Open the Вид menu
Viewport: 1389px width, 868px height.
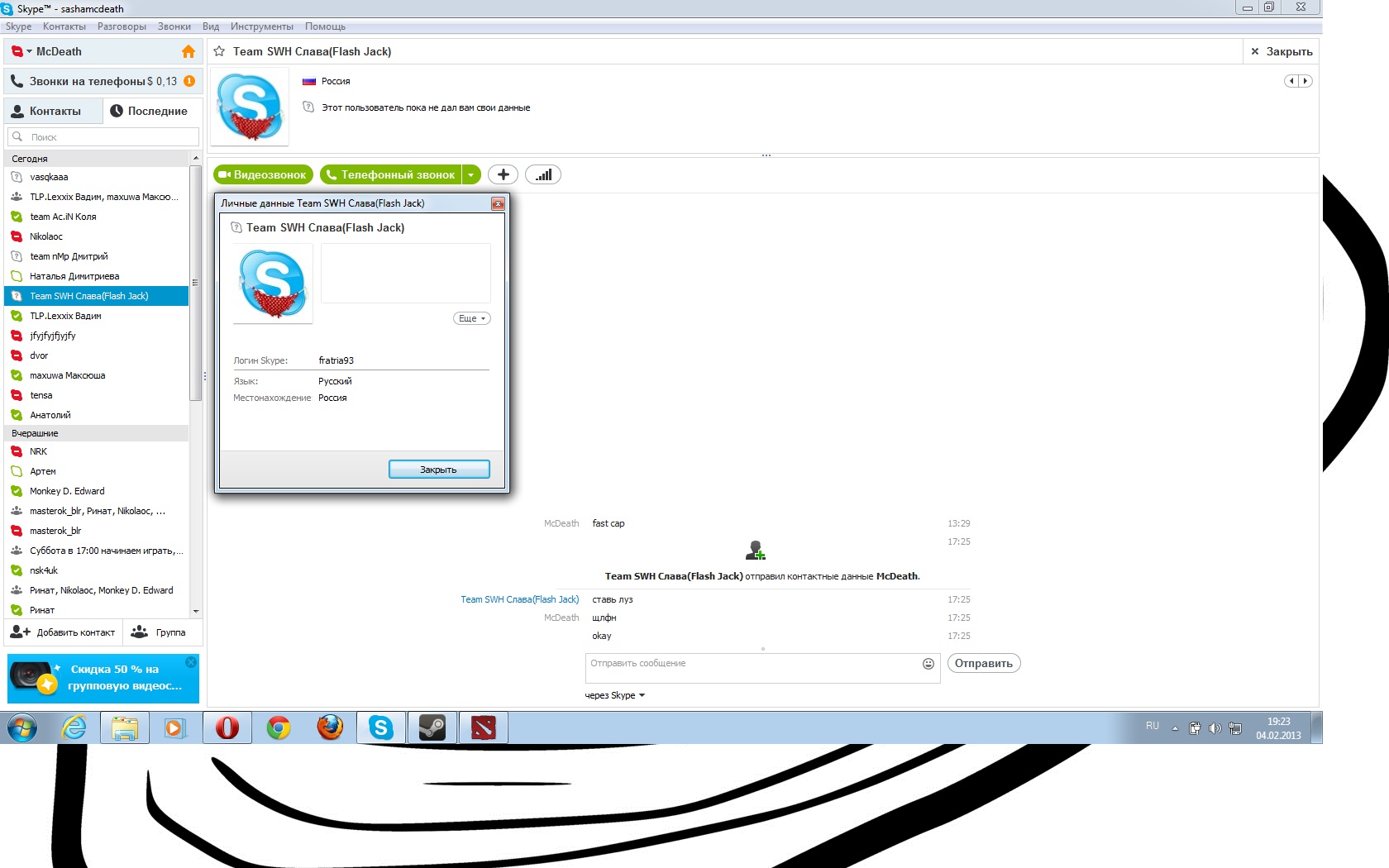coord(211,26)
